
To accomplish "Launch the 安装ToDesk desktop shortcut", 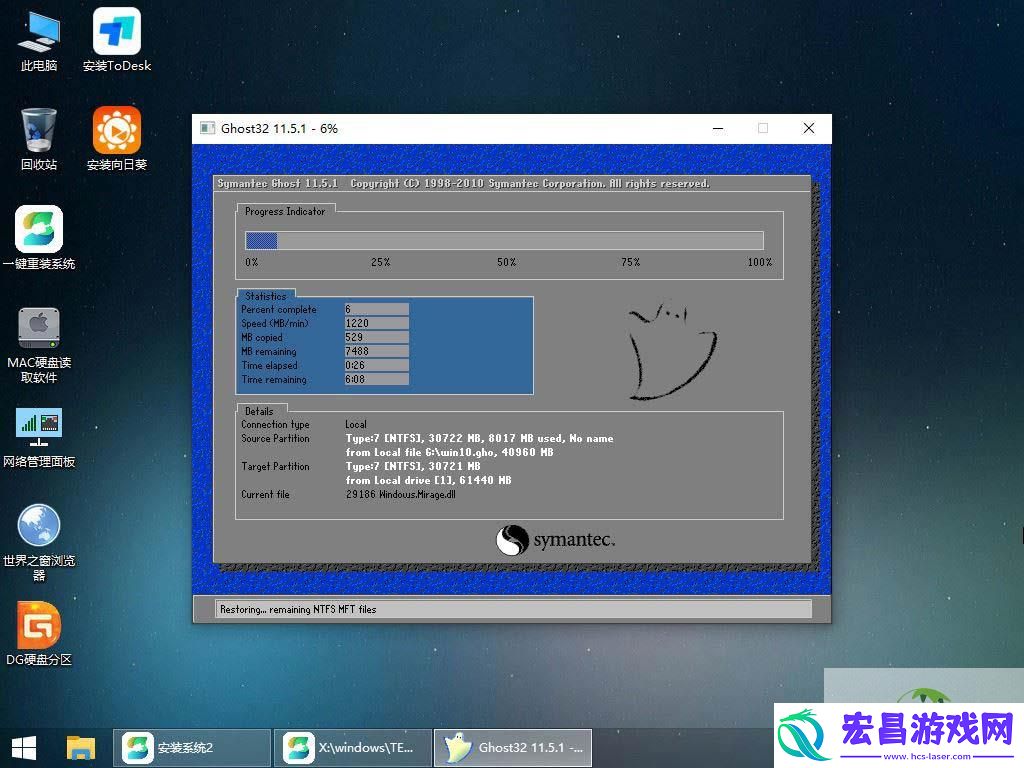I will tap(117, 40).
